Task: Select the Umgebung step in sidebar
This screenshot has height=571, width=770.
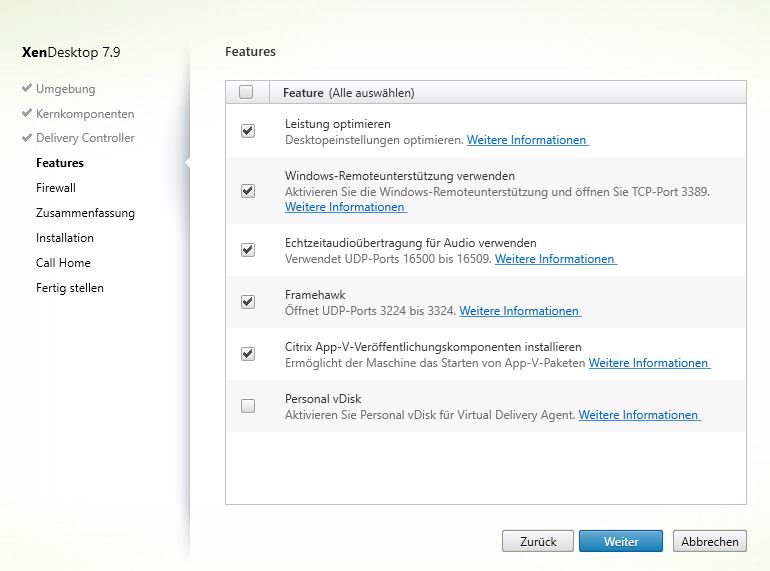Action: [65, 89]
